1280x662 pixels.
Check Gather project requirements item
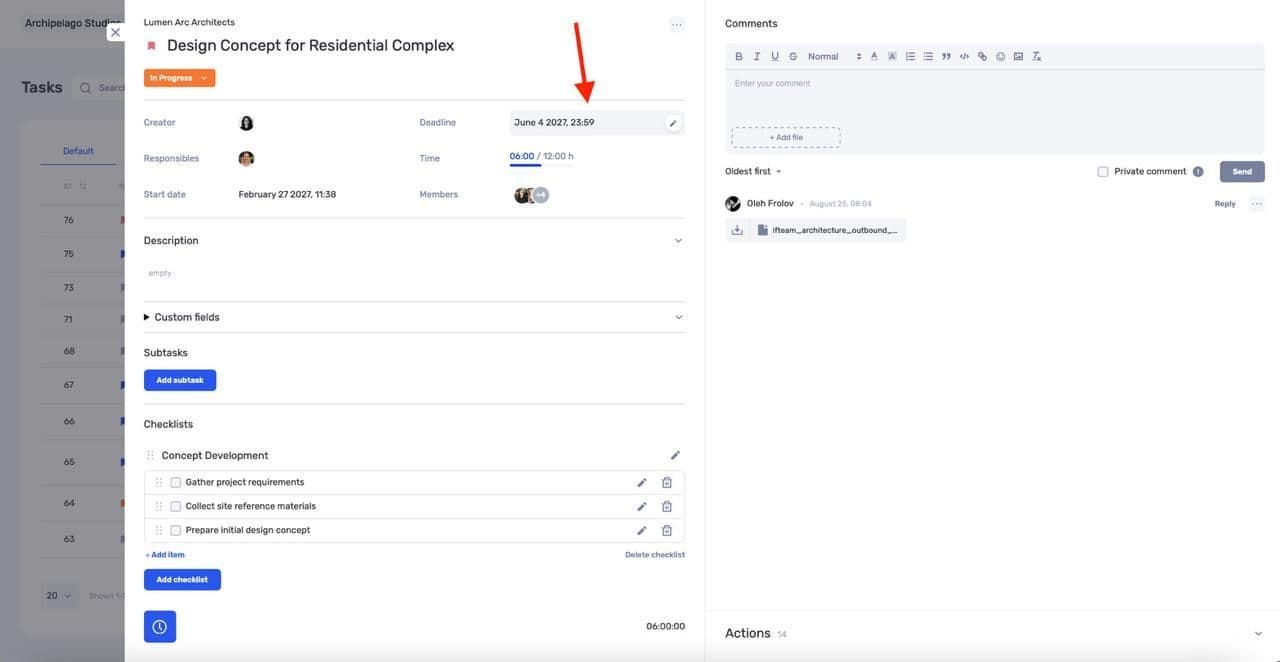[x=176, y=482]
